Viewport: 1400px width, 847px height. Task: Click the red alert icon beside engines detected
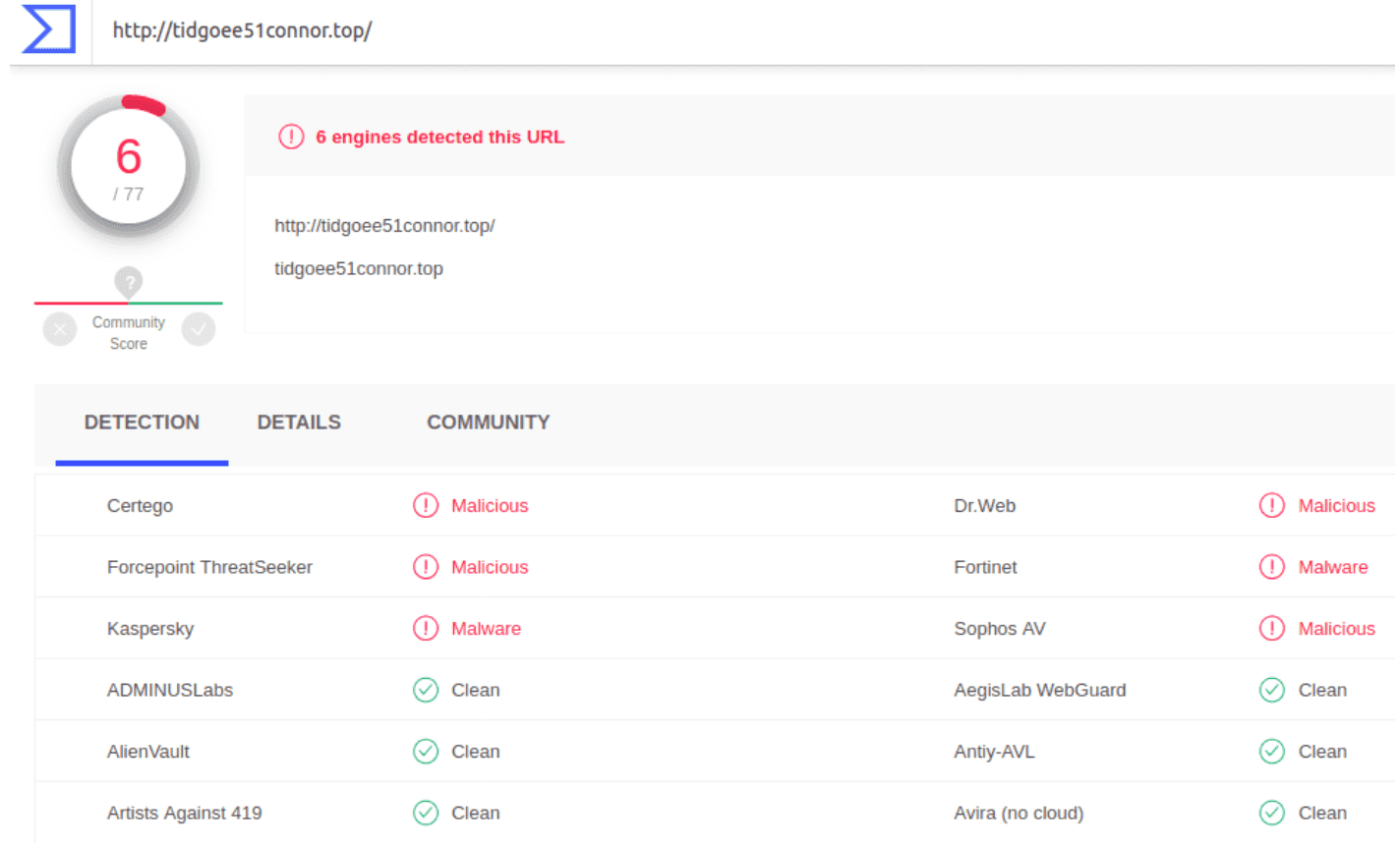(291, 137)
